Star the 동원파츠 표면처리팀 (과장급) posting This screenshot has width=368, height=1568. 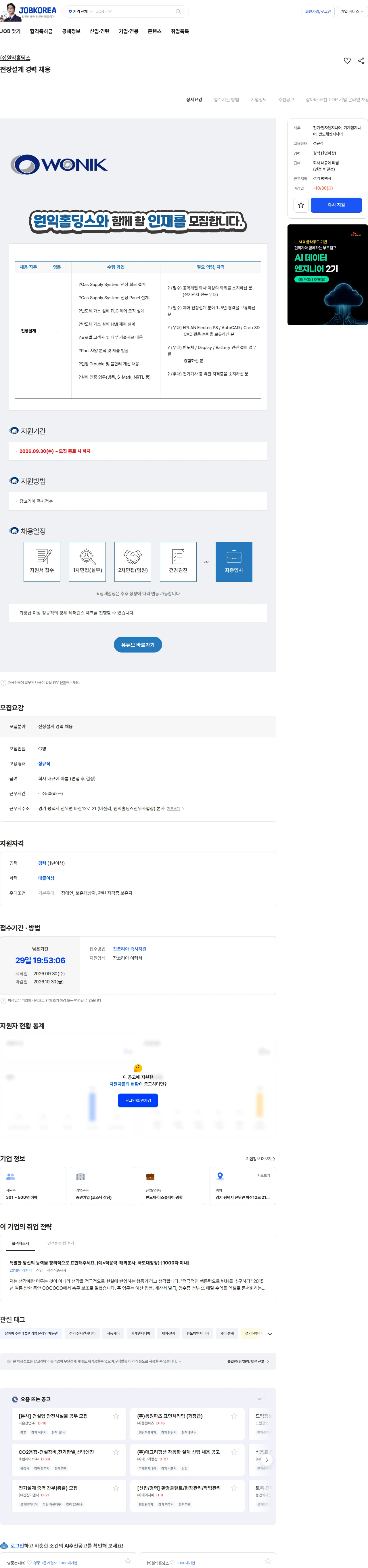click(234, 1416)
